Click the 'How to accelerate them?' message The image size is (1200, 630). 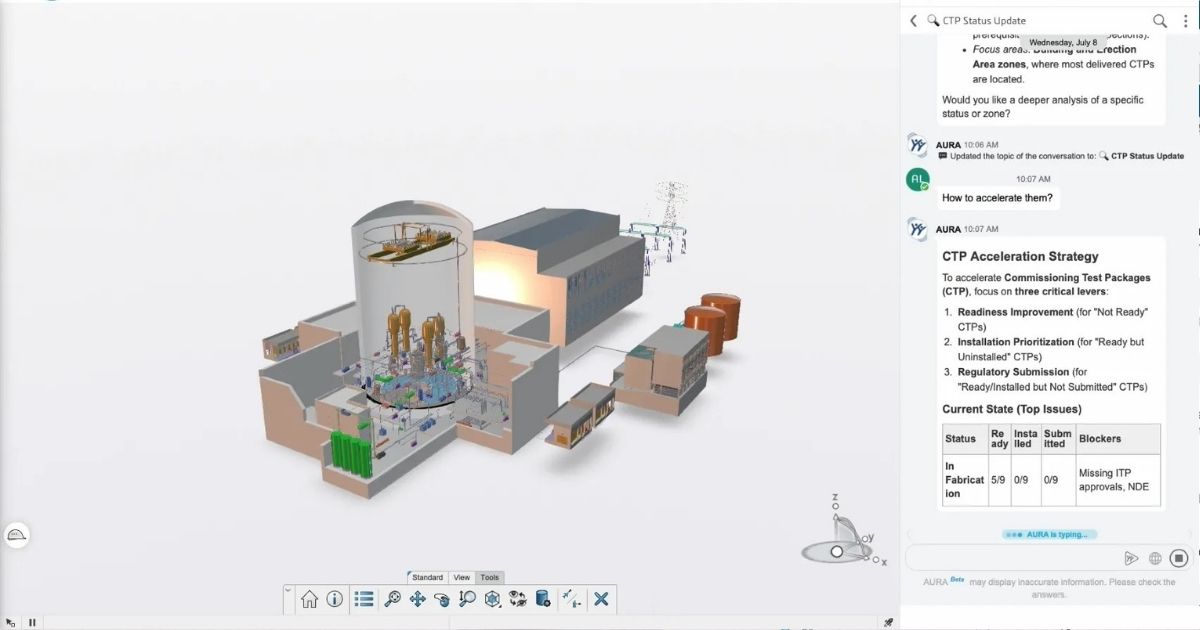pyautogui.click(x=997, y=198)
